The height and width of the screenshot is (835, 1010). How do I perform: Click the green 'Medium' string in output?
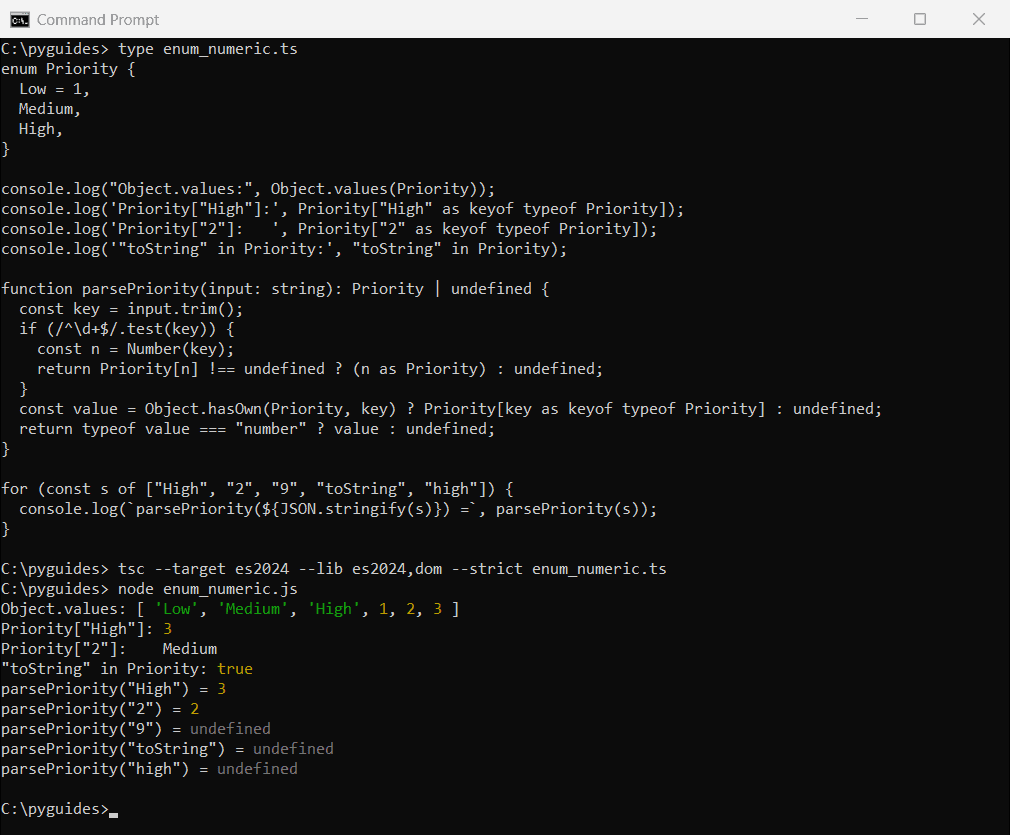click(252, 609)
